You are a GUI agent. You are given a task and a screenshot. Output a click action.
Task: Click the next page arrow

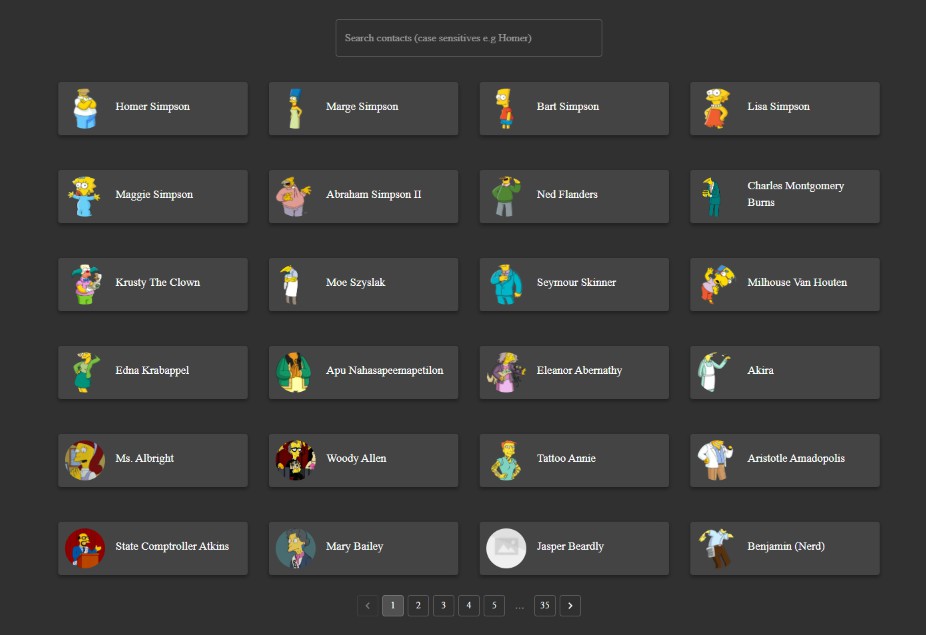[x=570, y=606]
